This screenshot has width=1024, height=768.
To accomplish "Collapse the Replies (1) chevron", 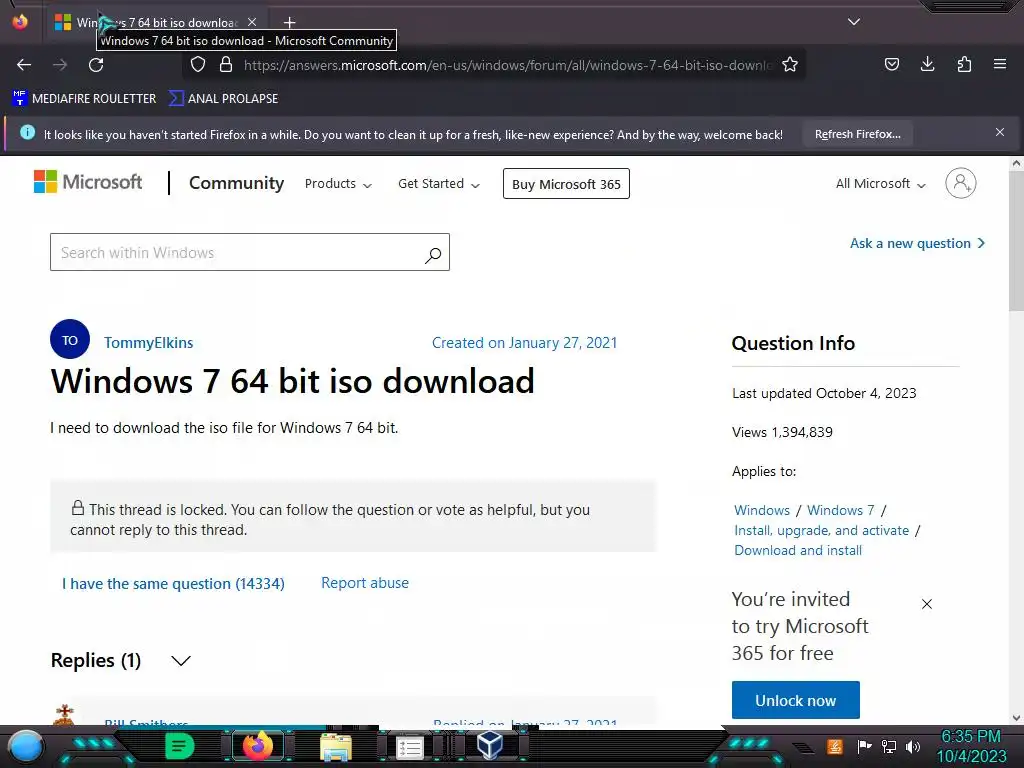I will 181,661.
